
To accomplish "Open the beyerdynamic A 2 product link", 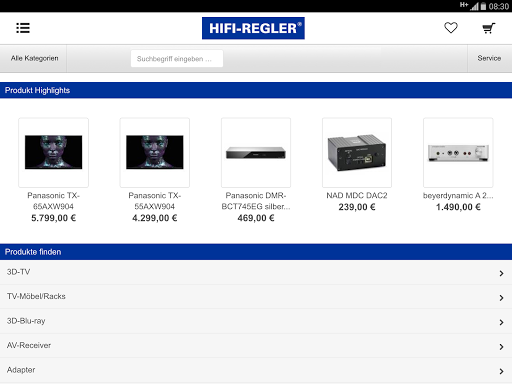I will (x=458, y=196).
